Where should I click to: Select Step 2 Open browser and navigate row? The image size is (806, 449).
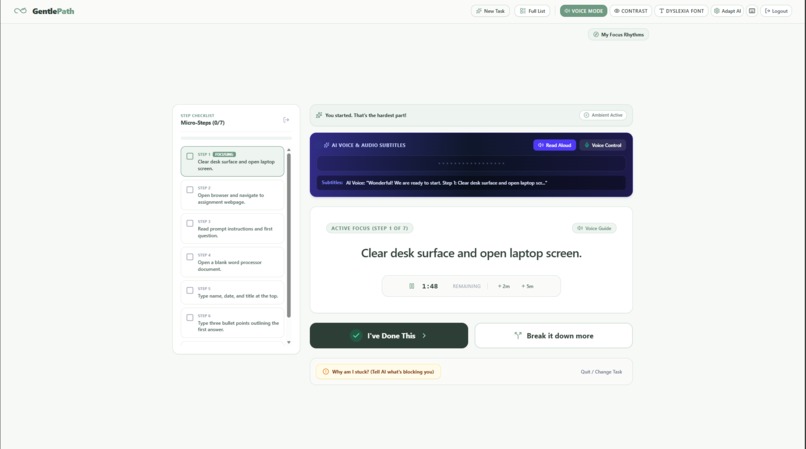click(232, 195)
